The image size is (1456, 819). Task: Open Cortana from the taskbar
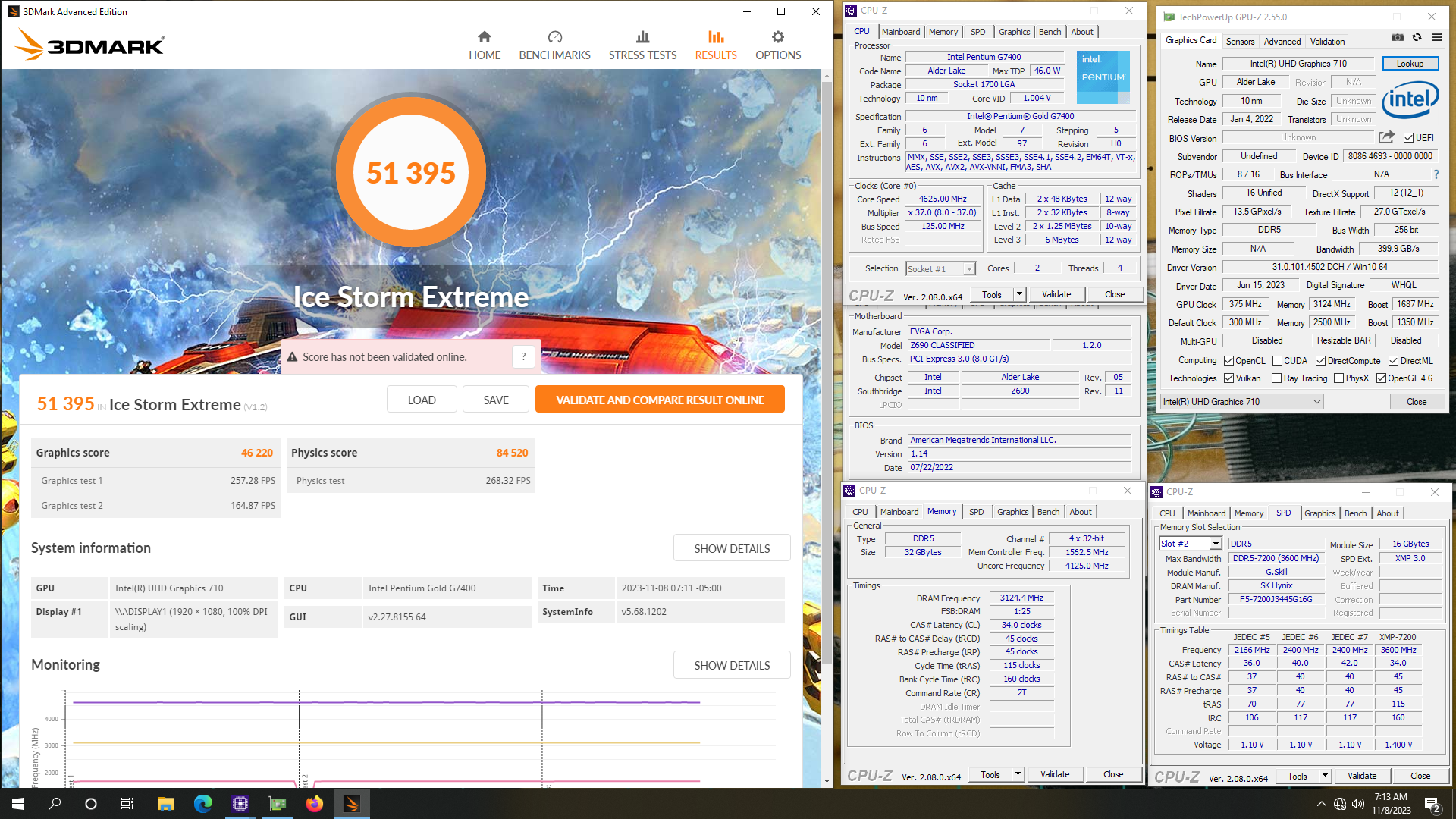click(91, 804)
